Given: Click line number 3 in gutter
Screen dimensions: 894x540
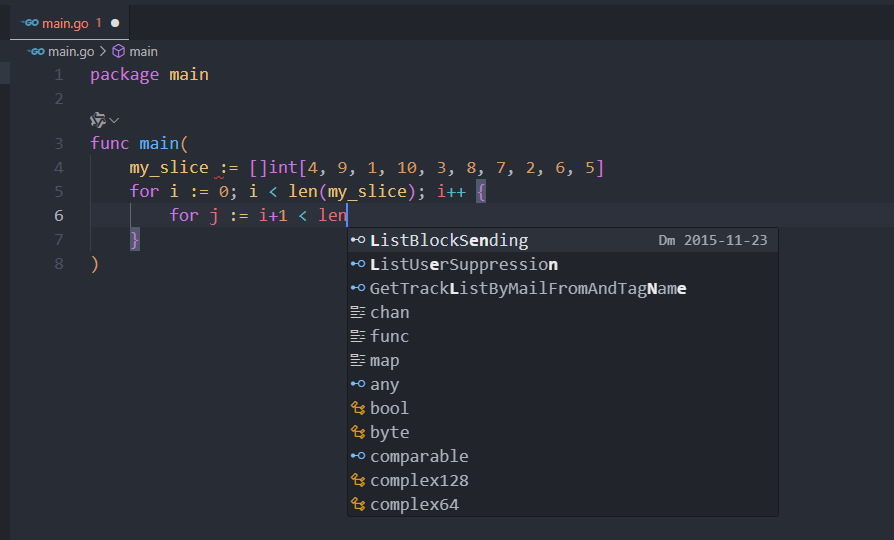Looking at the screenshot, I should [x=59, y=143].
